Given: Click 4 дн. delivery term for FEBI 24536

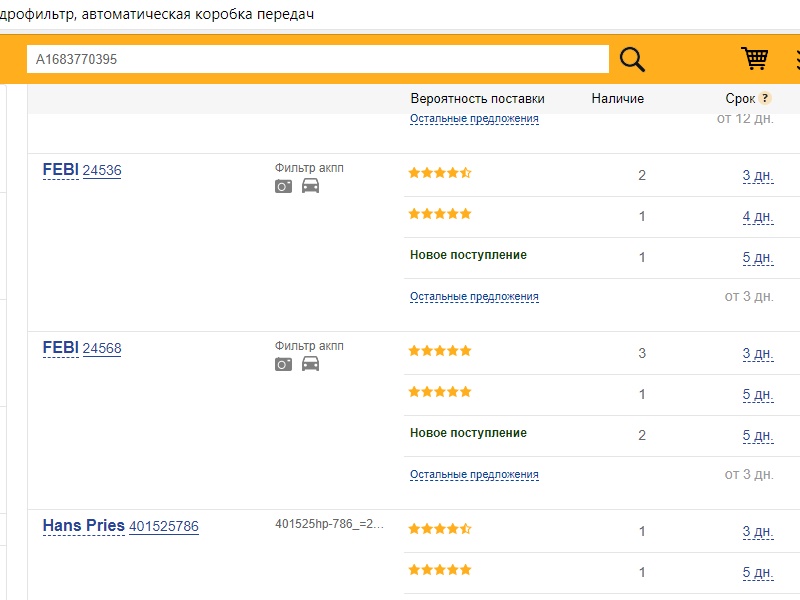Looking at the screenshot, I should pos(757,217).
